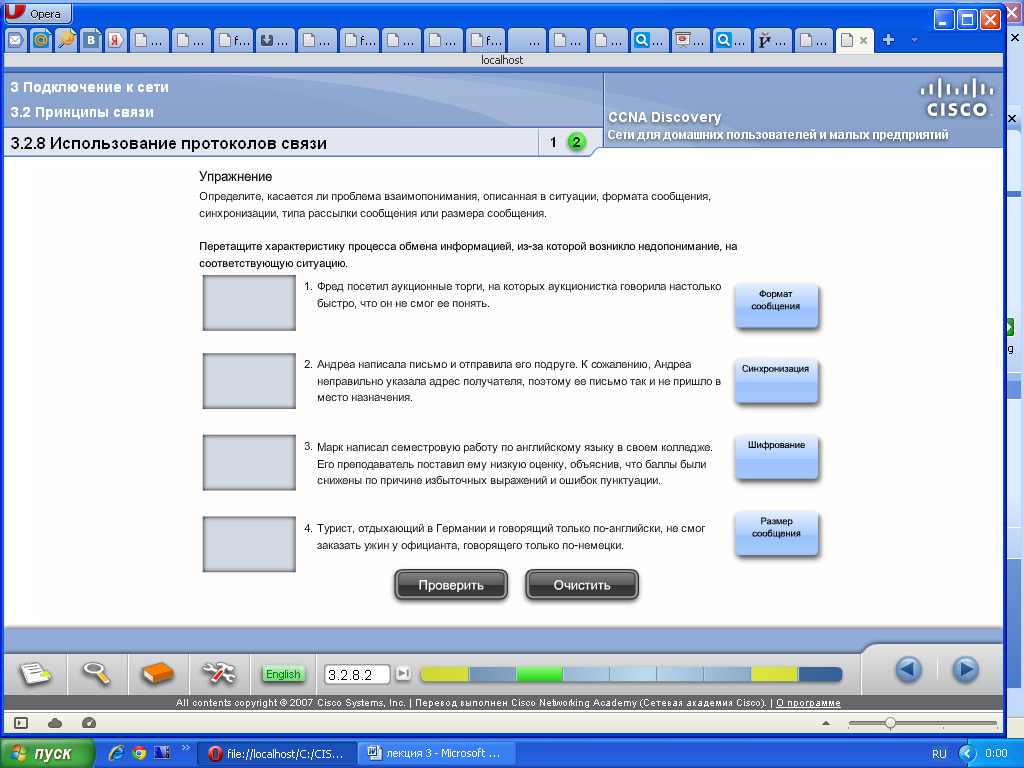Go to previous page with left arrow

click(908, 670)
